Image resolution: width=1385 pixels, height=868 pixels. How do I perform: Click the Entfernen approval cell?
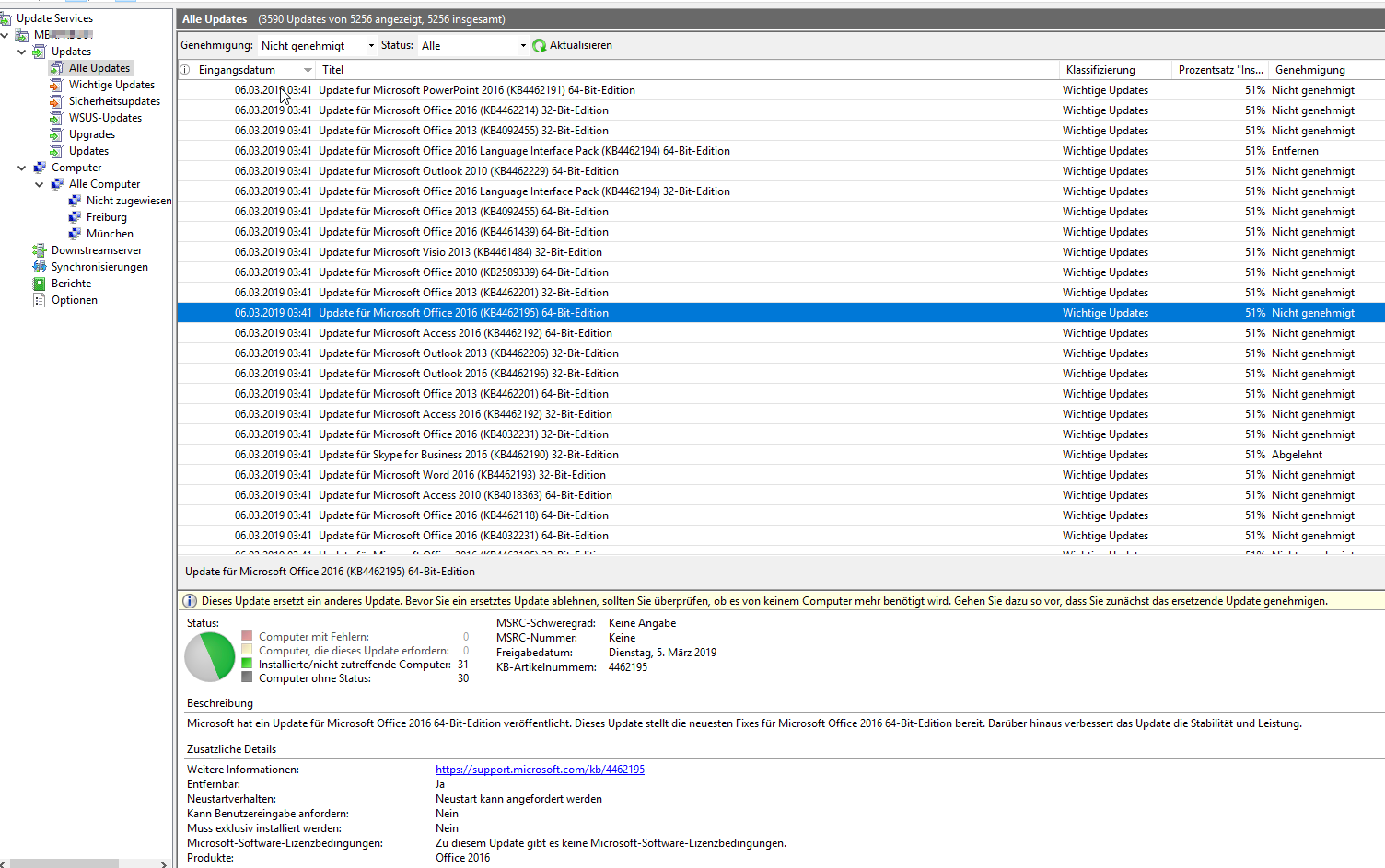tap(1295, 151)
